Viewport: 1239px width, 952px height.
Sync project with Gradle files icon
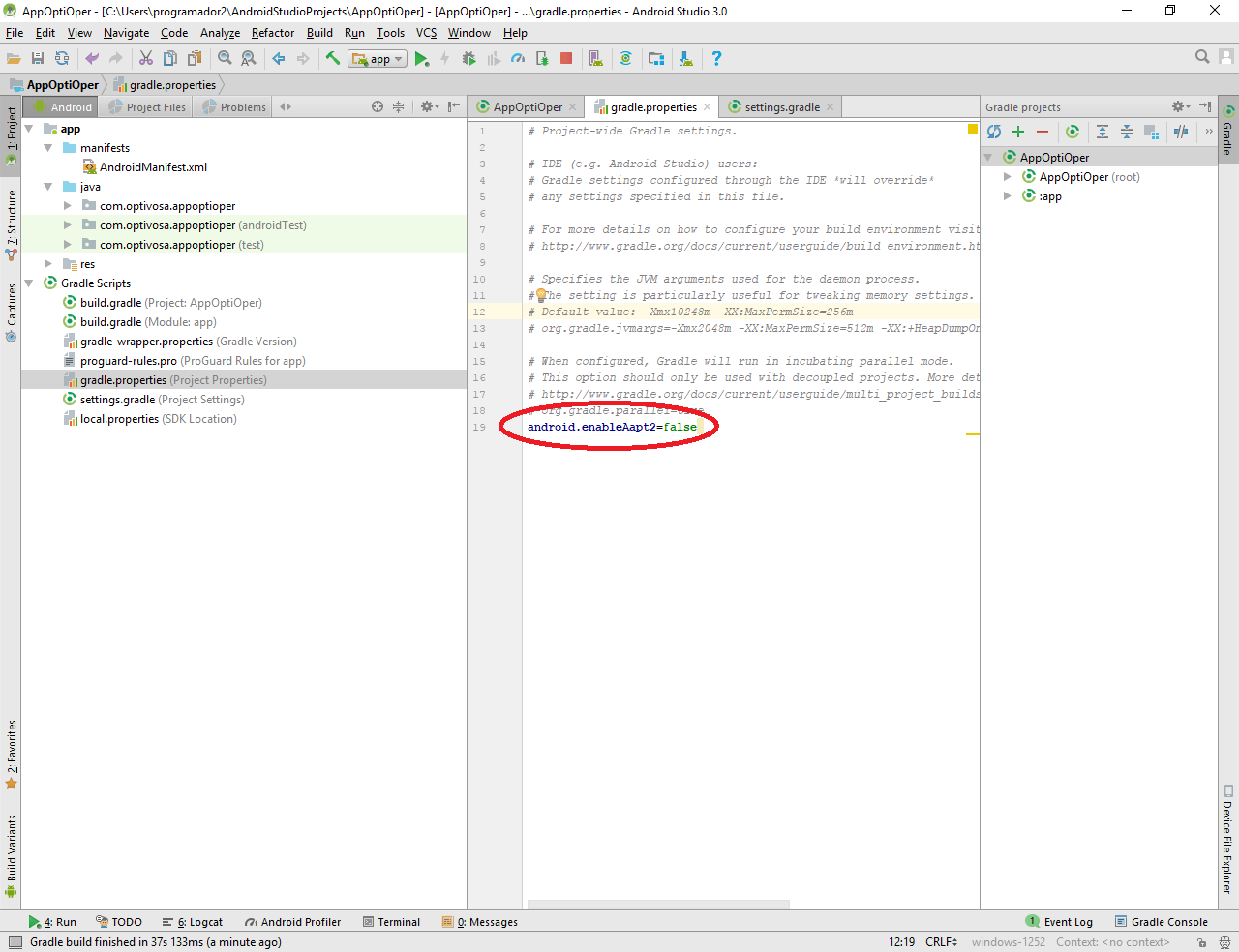click(626, 59)
